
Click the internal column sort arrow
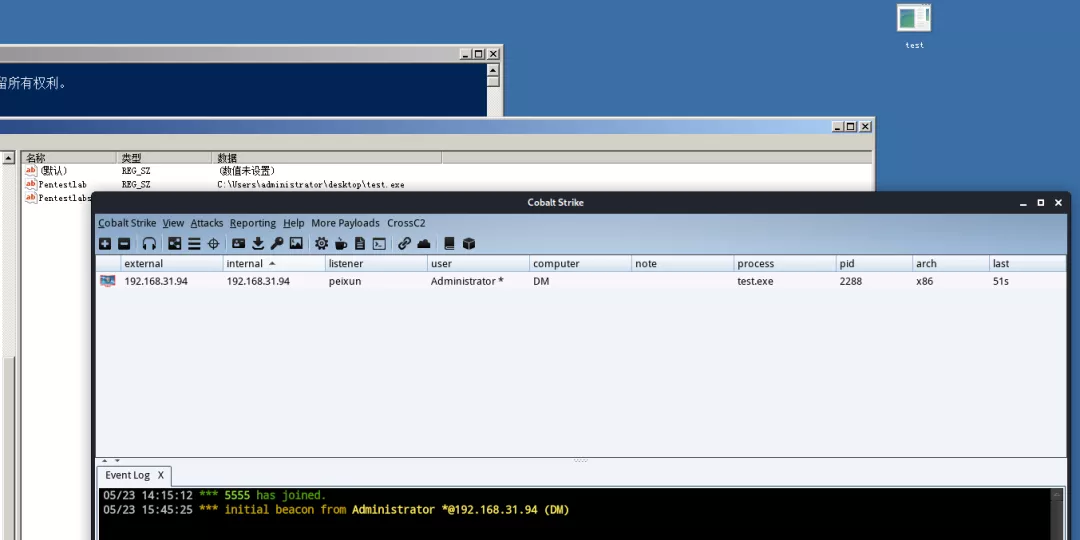[x=272, y=264]
